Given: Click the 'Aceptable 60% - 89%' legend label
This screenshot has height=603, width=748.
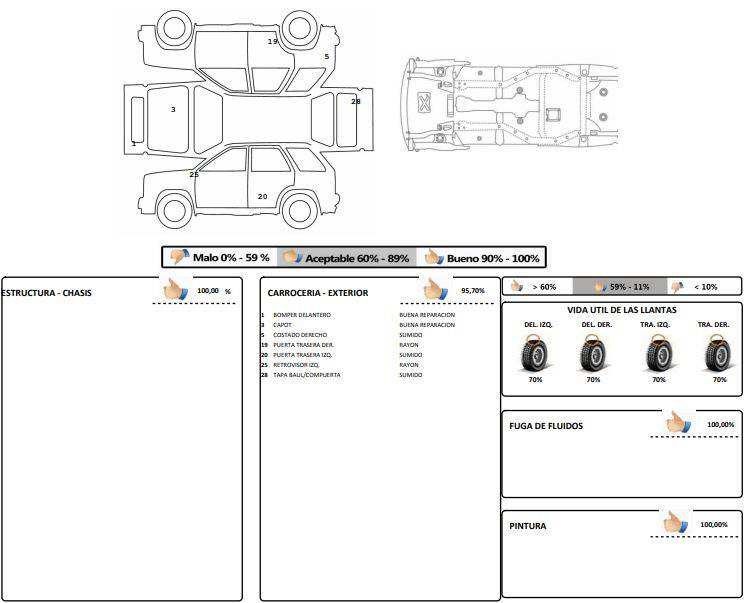Looking at the screenshot, I should tap(357, 258).
